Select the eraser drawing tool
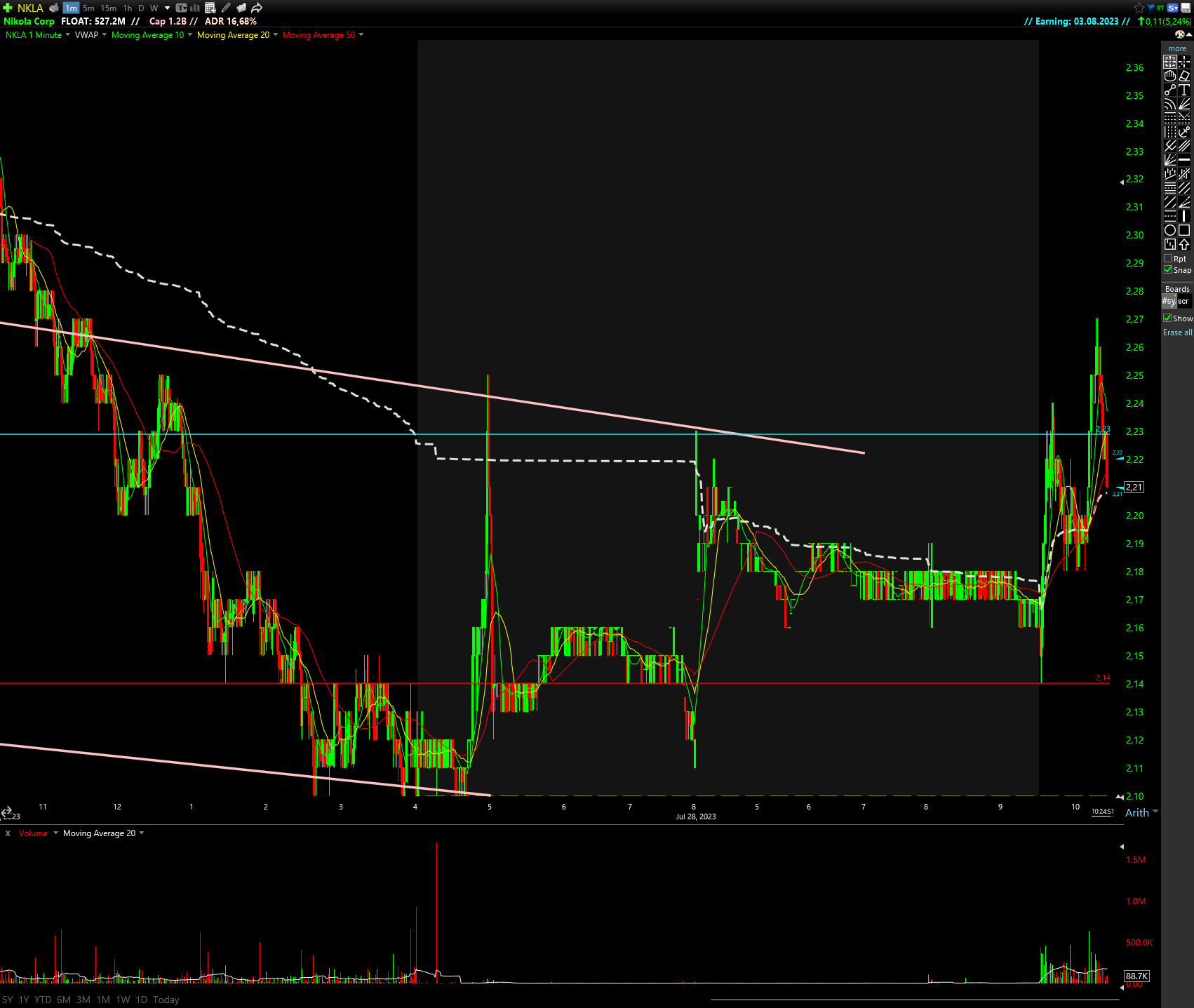1194x1008 pixels. click(x=1184, y=76)
